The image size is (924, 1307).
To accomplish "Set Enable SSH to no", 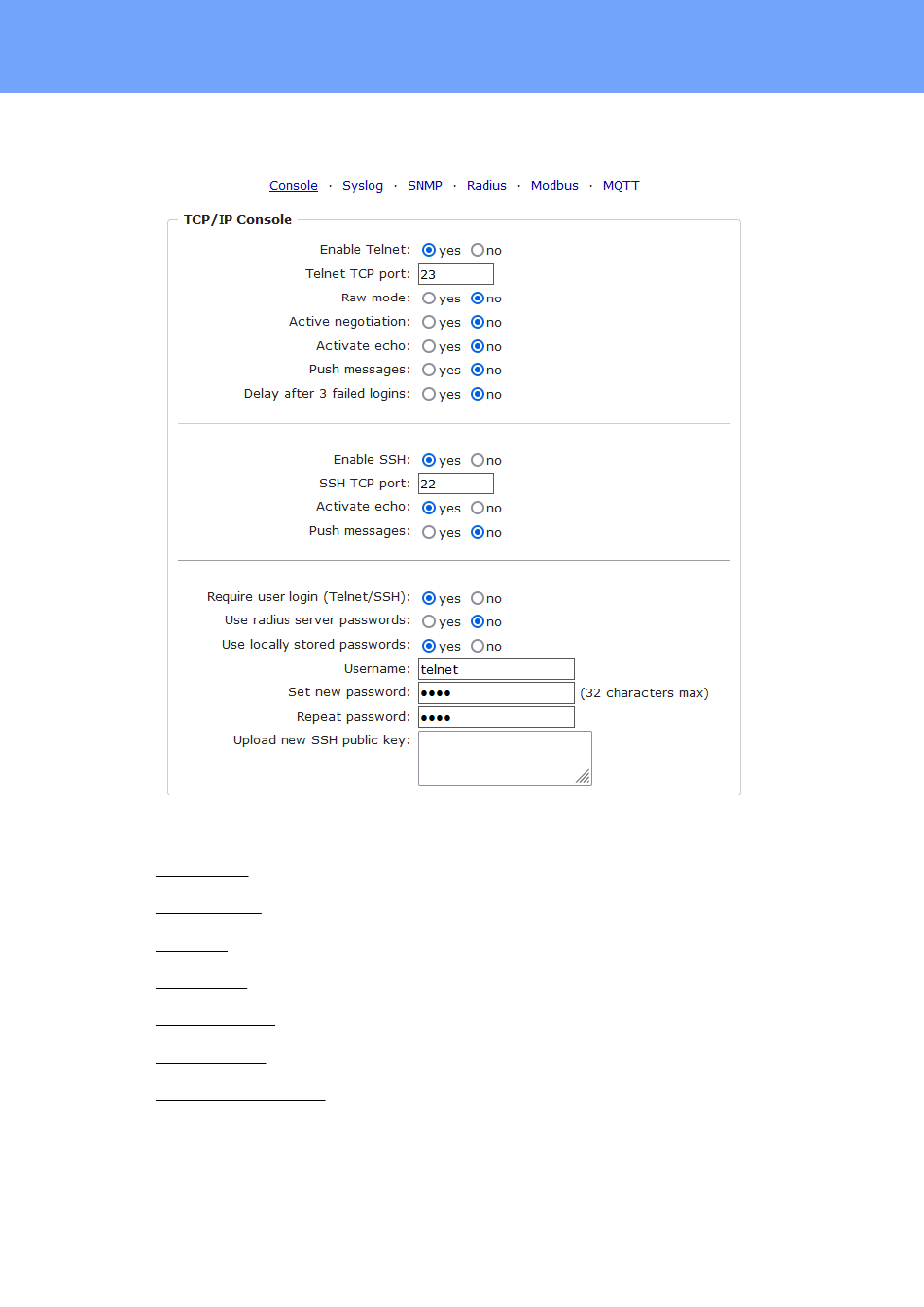I will pos(478,460).
